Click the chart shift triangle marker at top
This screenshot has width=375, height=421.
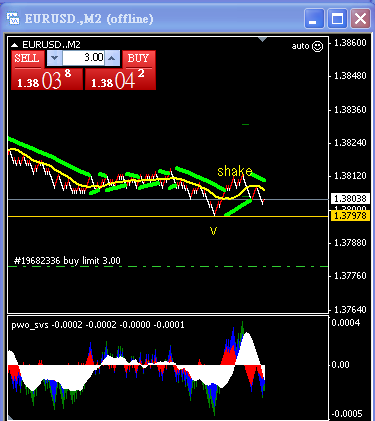[x=263, y=39]
